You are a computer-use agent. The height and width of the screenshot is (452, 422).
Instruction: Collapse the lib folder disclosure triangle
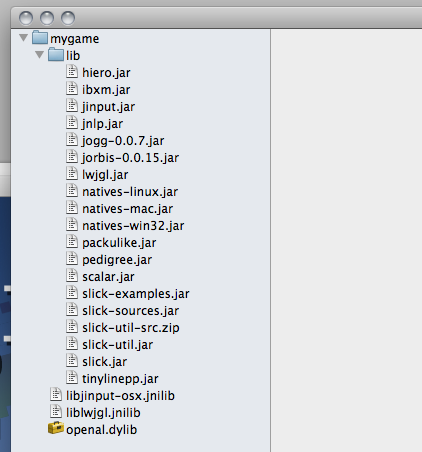pos(39,55)
